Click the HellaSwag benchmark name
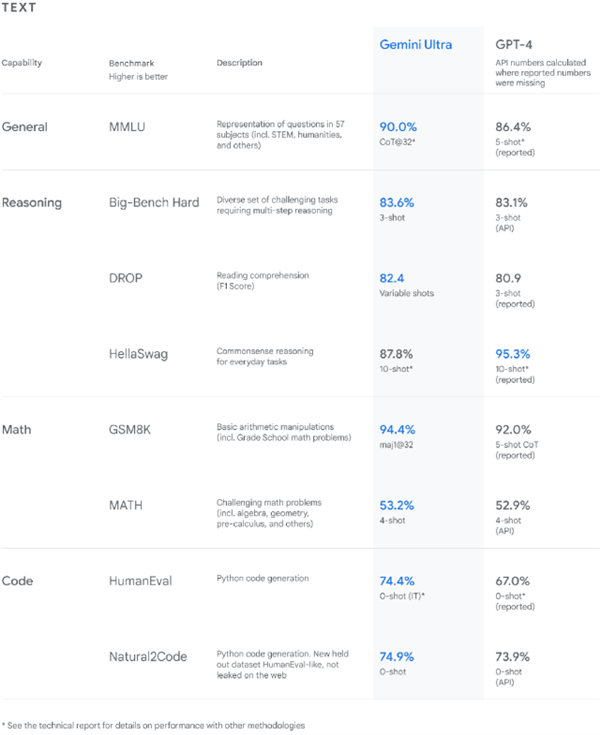This screenshot has width=600, height=735. click(138, 354)
